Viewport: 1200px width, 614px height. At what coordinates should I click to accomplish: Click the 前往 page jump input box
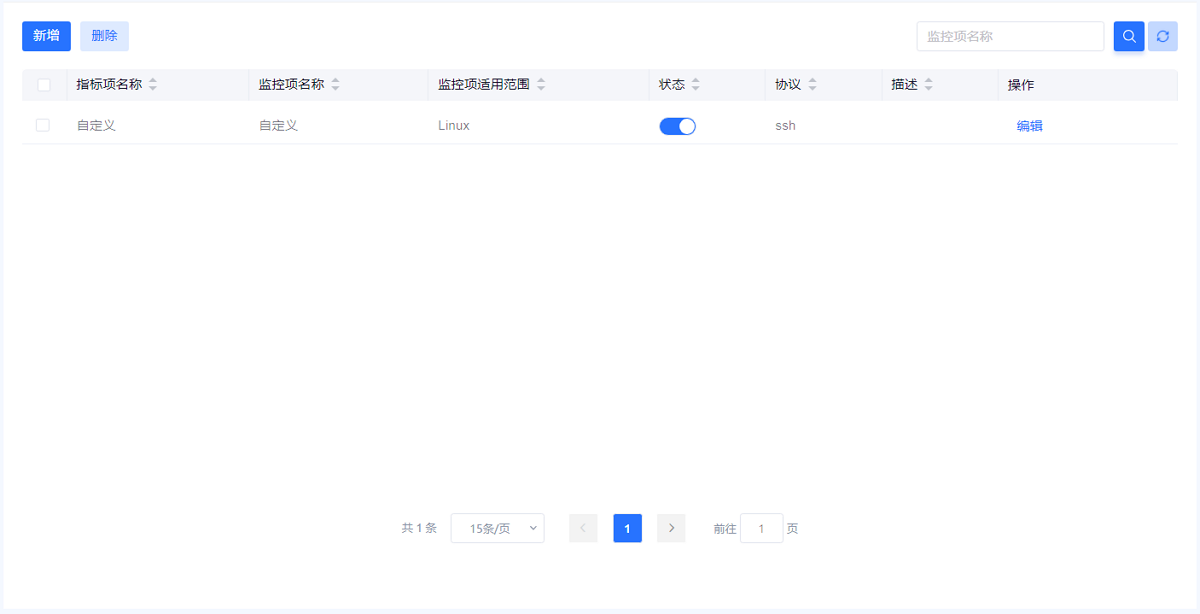761,528
